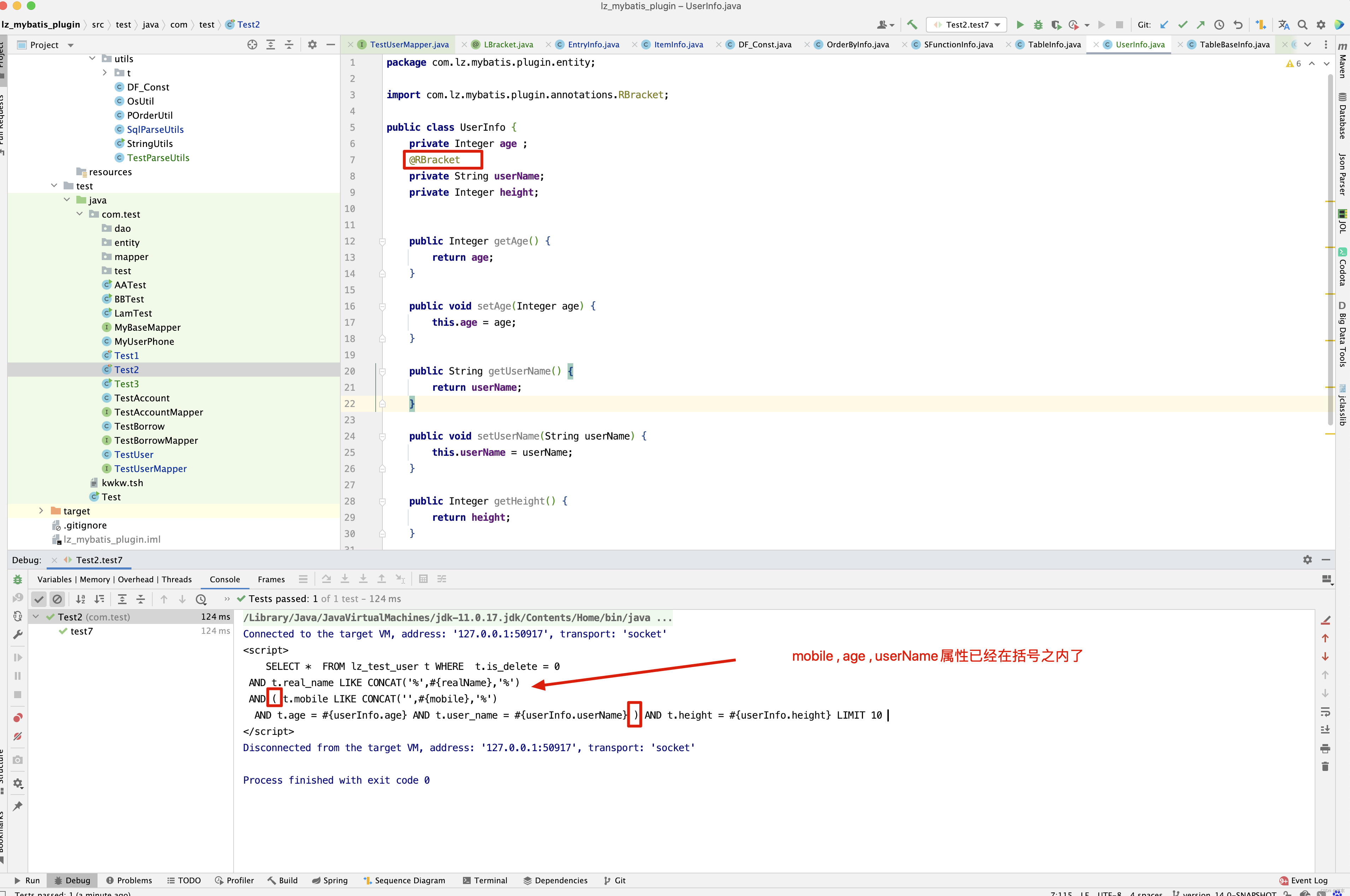Viewport: 1350px width, 896px height.
Task: Open the Project view dropdown
Action: pos(70,45)
